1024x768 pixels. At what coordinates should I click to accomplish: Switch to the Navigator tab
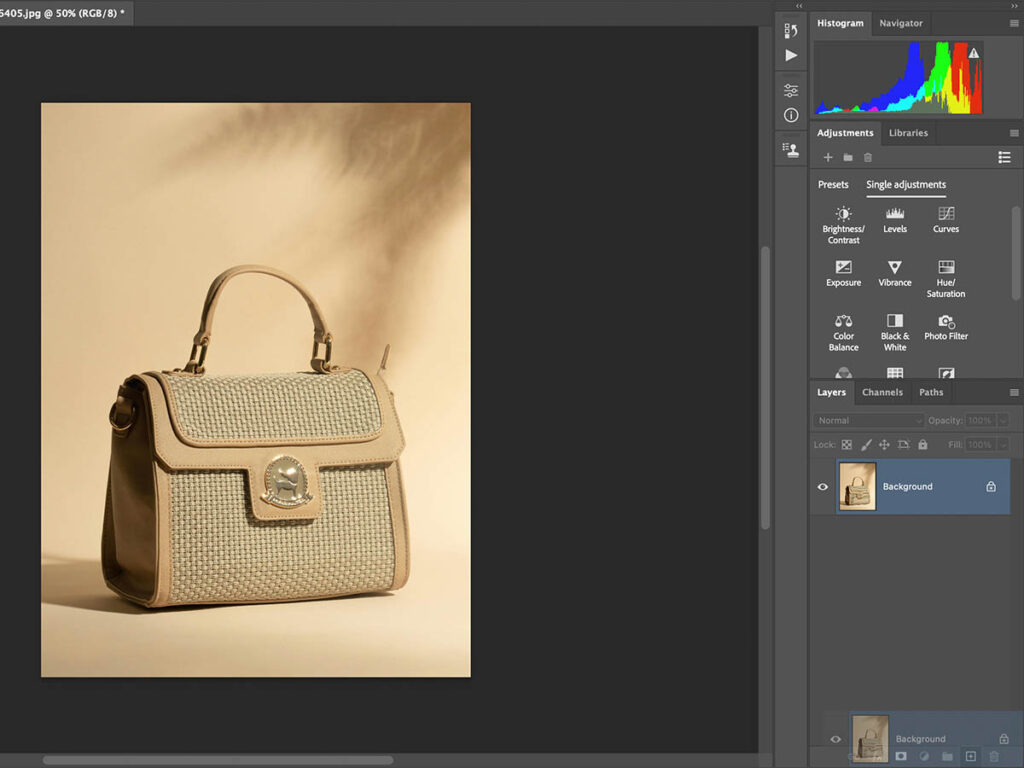click(x=901, y=24)
